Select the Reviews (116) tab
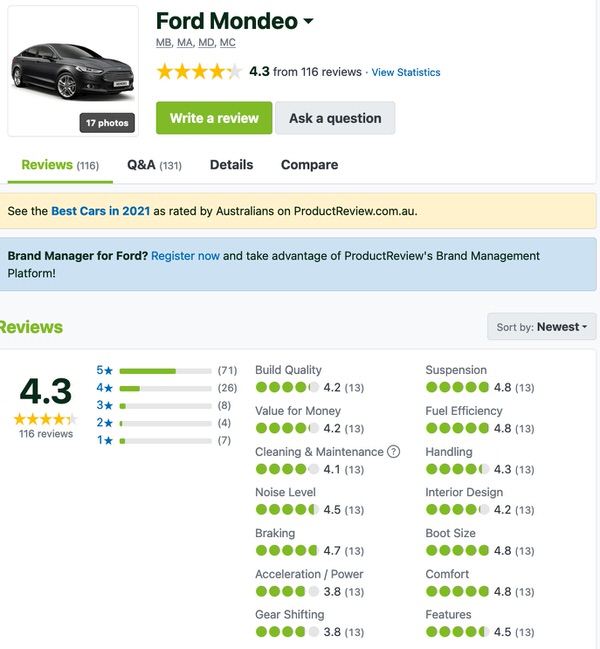This screenshot has height=649, width=600. (x=60, y=165)
